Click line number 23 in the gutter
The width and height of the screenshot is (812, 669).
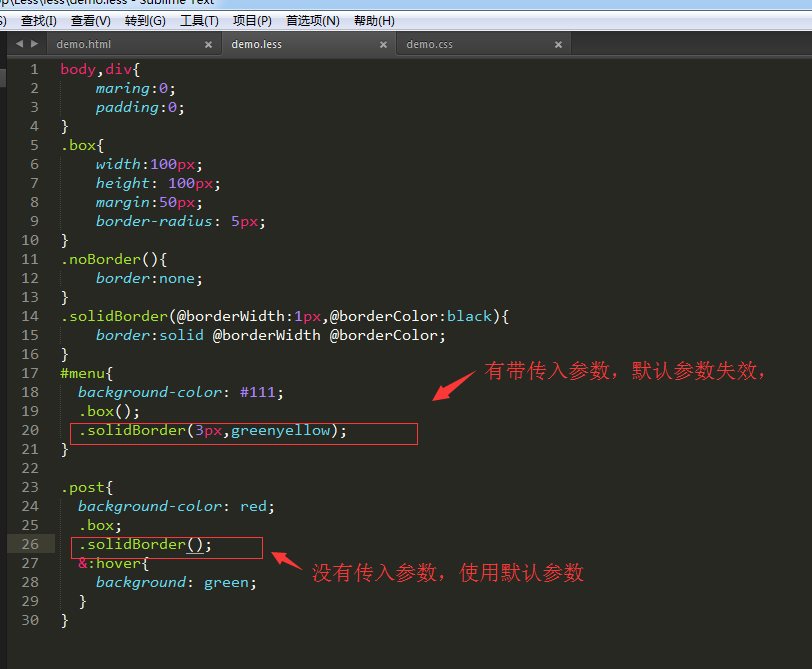tap(30, 487)
